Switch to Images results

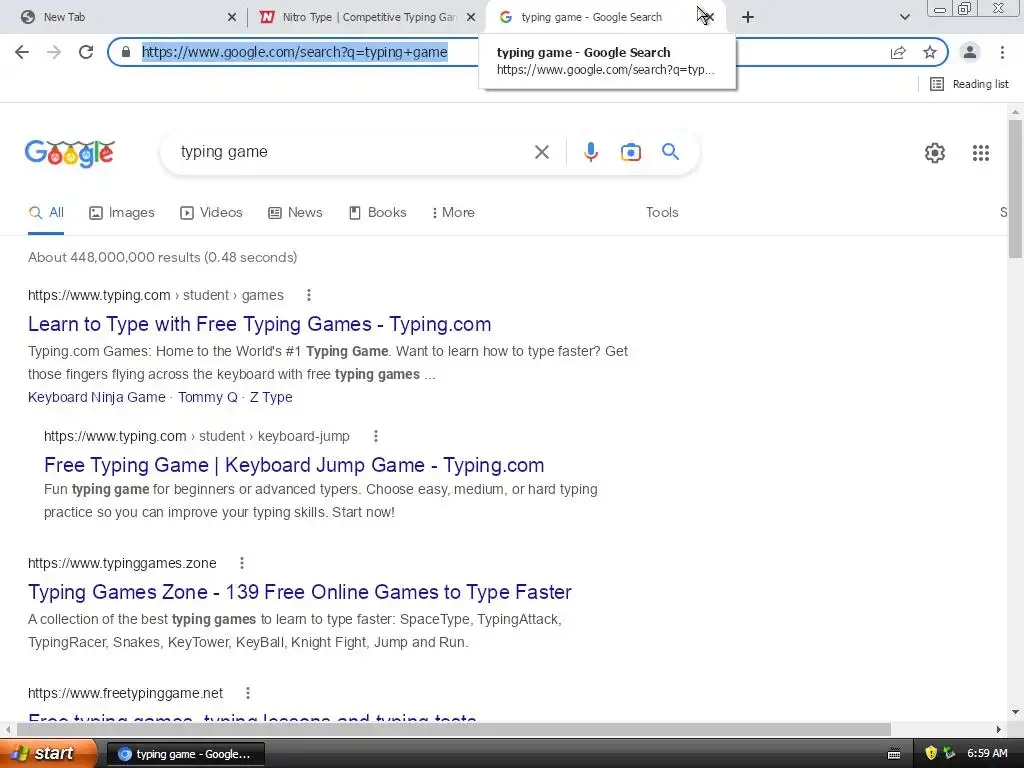[122, 212]
